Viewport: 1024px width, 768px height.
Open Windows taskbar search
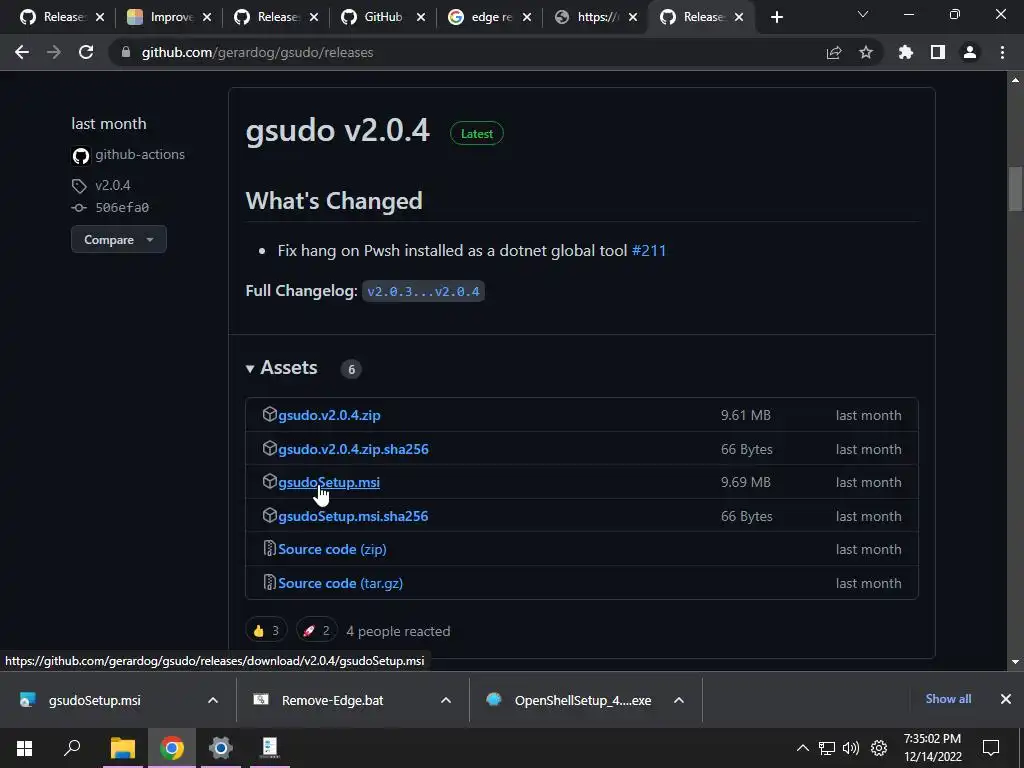click(x=72, y=748)
